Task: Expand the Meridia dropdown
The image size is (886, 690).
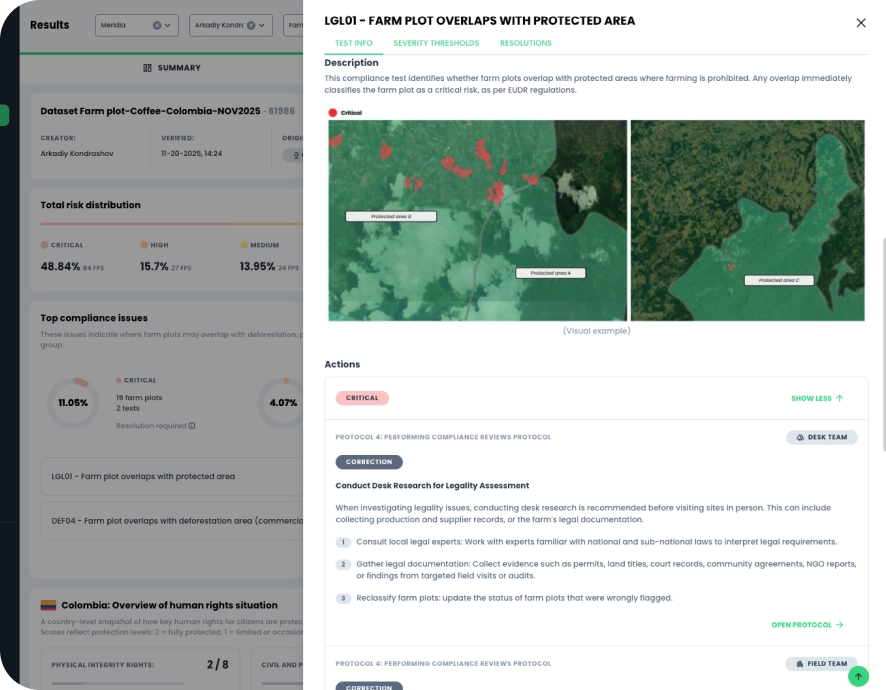Action: [x=168, y=25]
